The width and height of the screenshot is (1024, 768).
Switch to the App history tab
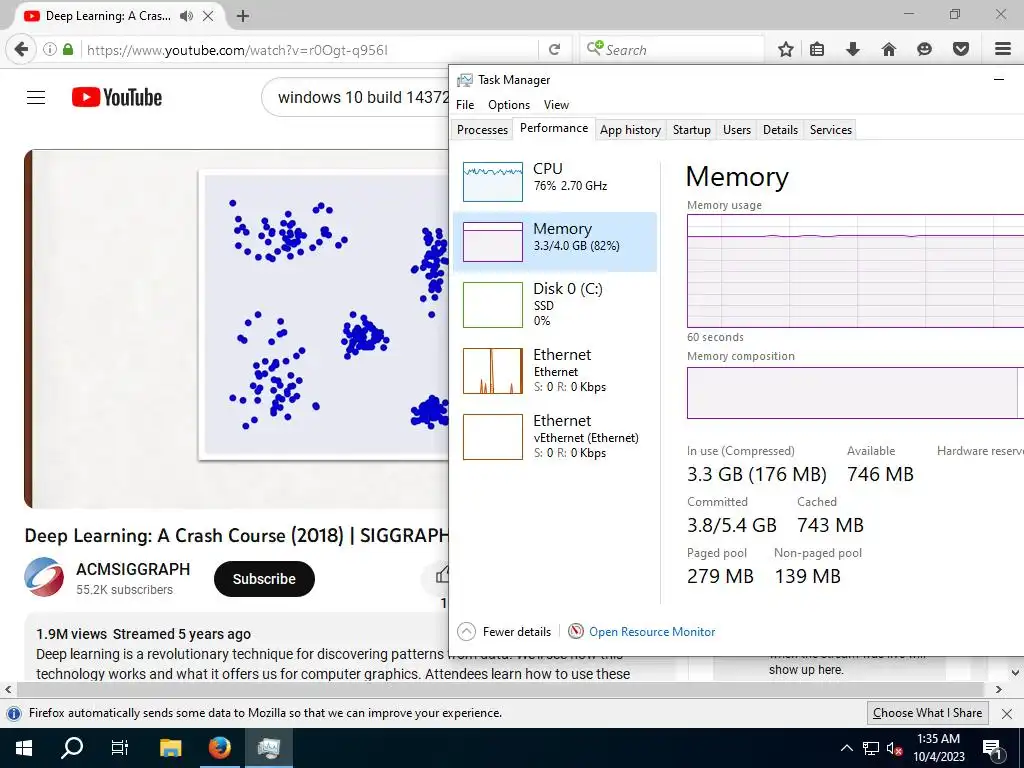pyautogui.click(x=630, y=129)
